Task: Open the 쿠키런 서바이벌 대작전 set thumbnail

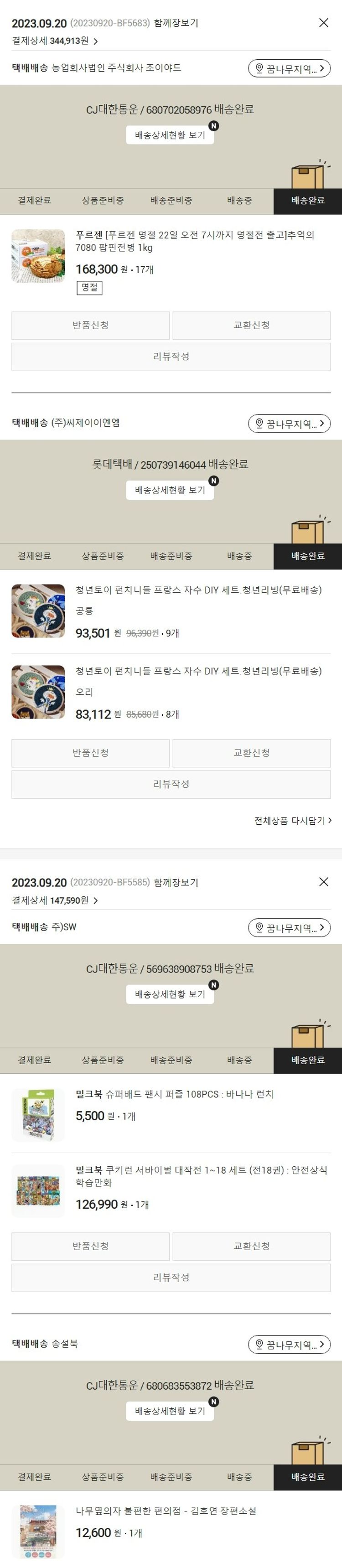Action: point(38,1190)
